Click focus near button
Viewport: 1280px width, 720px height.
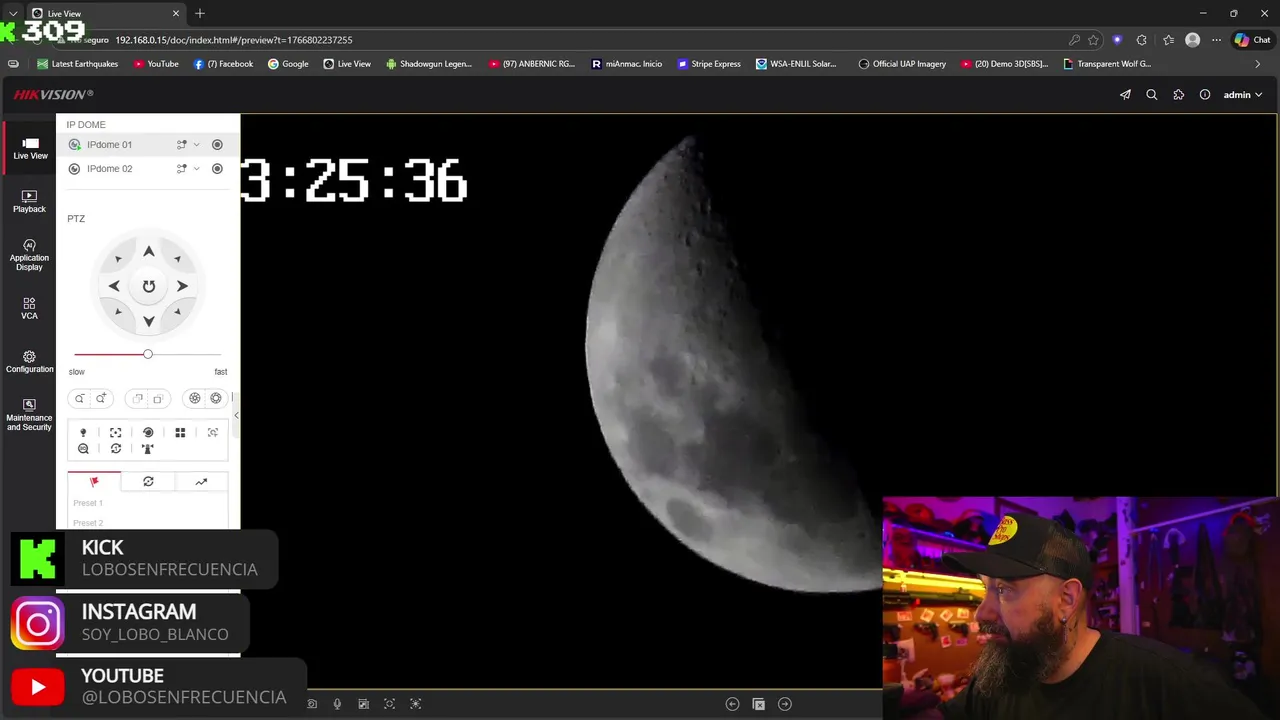[x=137, y=398]
